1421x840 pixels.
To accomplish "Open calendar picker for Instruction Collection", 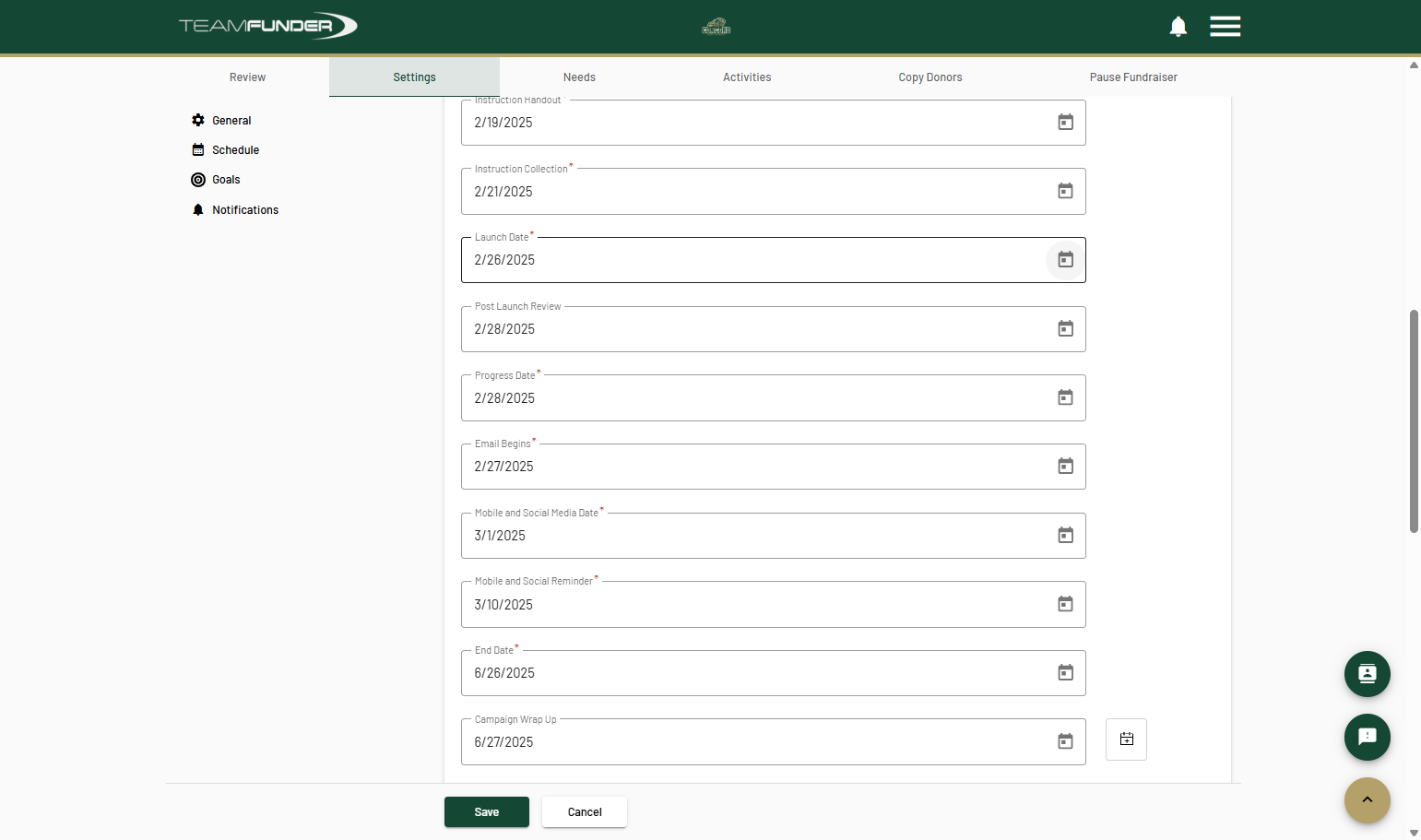I will pyautogui.click(x=1065, y=191).
